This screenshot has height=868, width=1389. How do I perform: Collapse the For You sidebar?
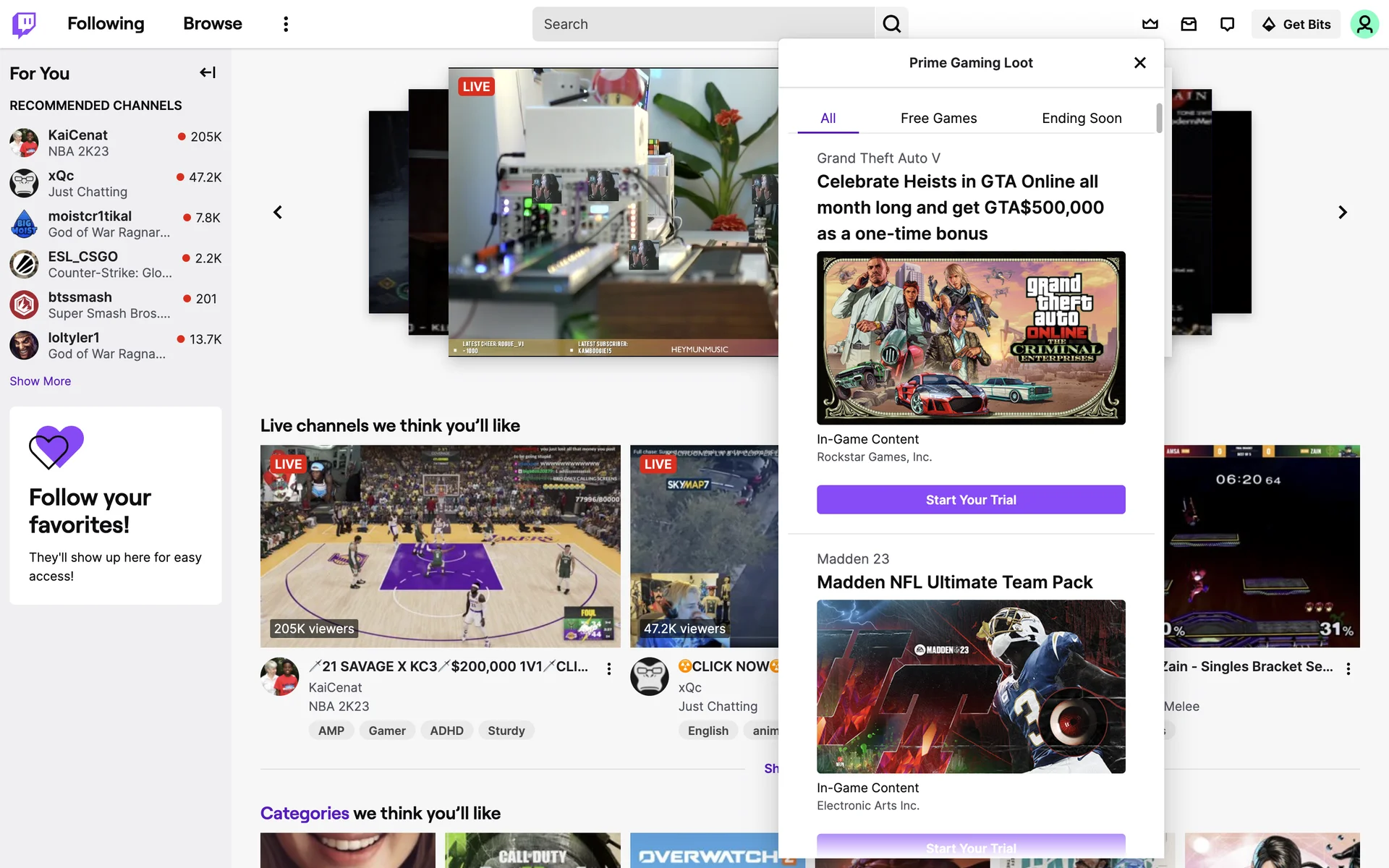pyautogui.click(x=208, y=72)
